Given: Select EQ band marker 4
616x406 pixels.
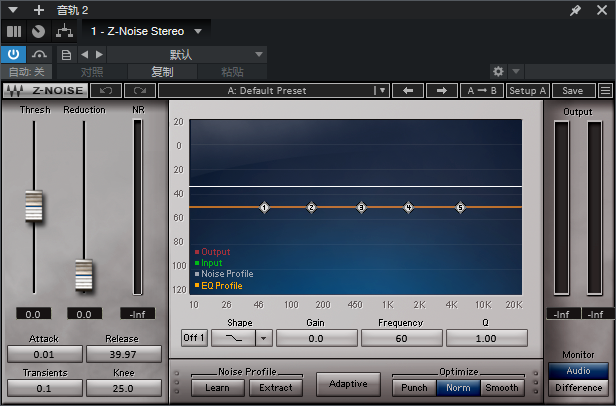Looking at the screenshot, I should [409, 207].
